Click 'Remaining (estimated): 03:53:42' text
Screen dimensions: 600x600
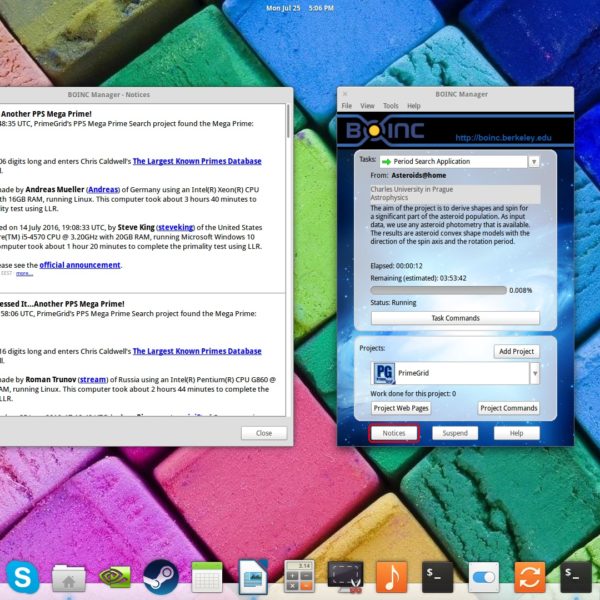[418, 278]
